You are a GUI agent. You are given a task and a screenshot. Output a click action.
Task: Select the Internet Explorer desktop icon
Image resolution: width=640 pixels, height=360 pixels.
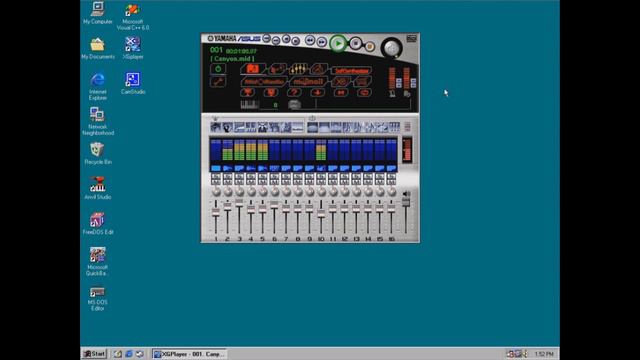98,87
